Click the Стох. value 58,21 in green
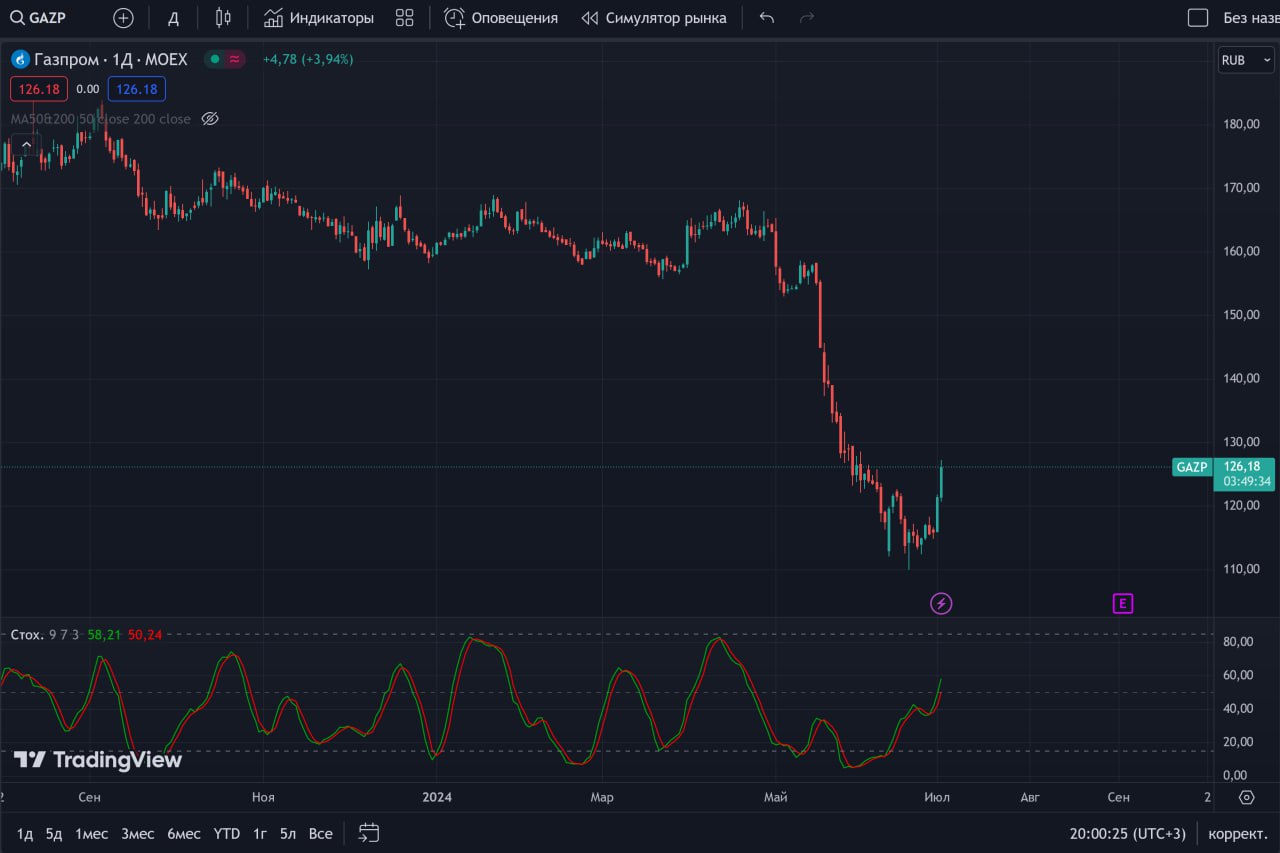Image resolution: width=1280 pixels, height=853 pixels. coord(104,634)
